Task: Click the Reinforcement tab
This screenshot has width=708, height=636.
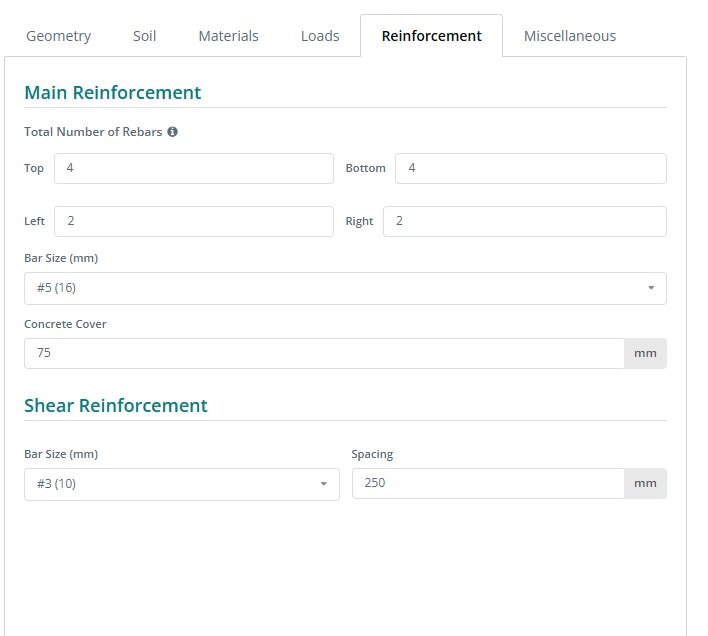Action: (x=431, y=36)
